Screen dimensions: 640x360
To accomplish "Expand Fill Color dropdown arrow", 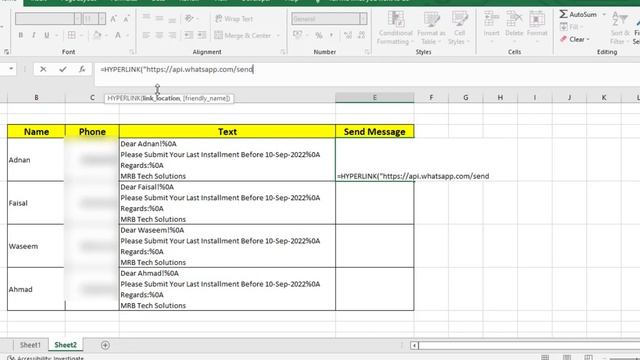I will coord(106,36).
